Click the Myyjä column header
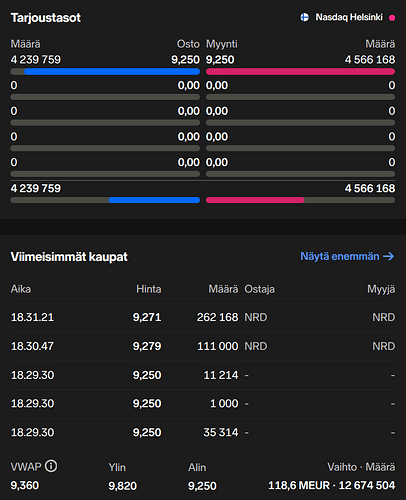Viewport: 406px width, 500px height. (x=381, y=289)
